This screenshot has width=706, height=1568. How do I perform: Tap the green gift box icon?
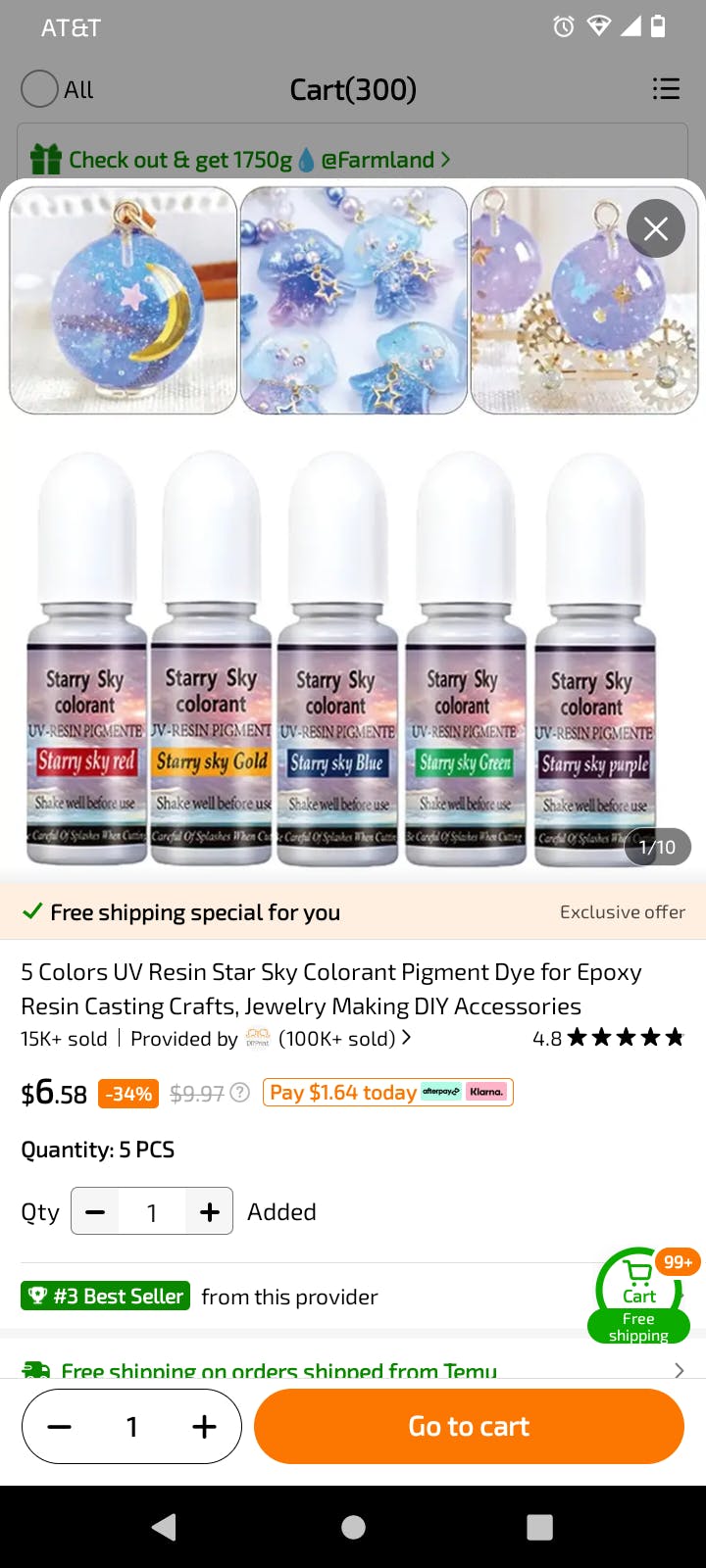click(x=45, y=160)
